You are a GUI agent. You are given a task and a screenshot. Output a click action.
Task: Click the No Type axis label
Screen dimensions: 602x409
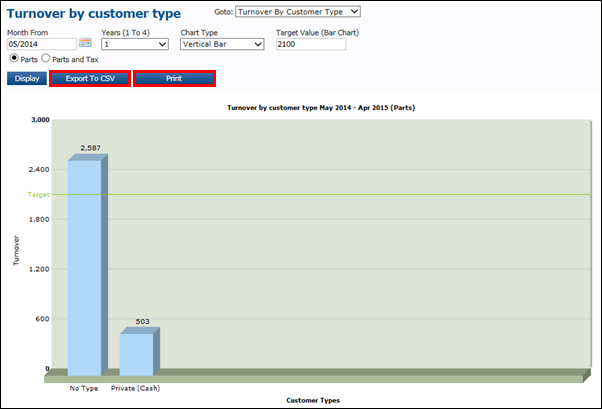click(x=84, y=388)
